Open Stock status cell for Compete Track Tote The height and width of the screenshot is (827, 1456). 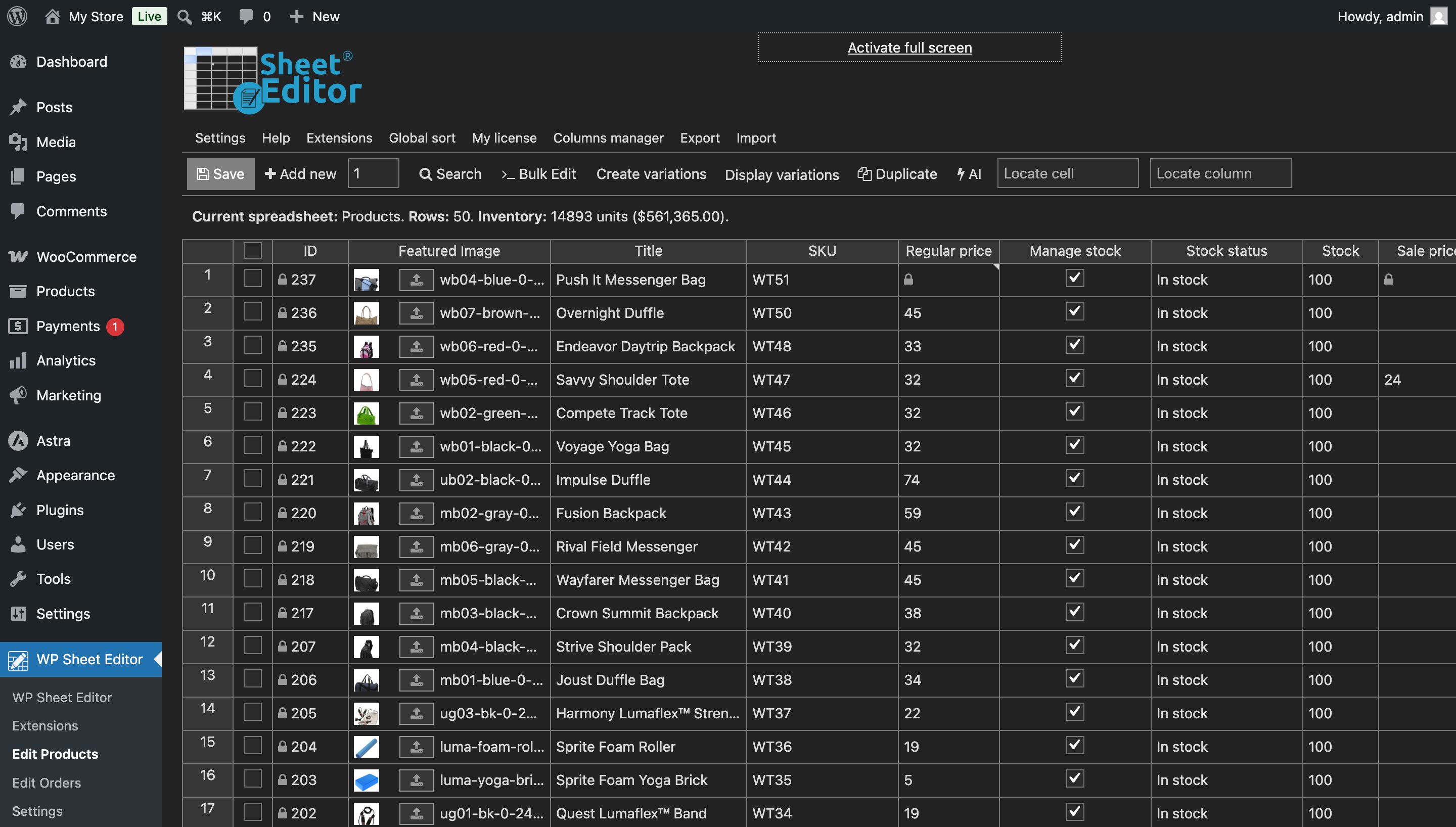tap(1226, 413)
